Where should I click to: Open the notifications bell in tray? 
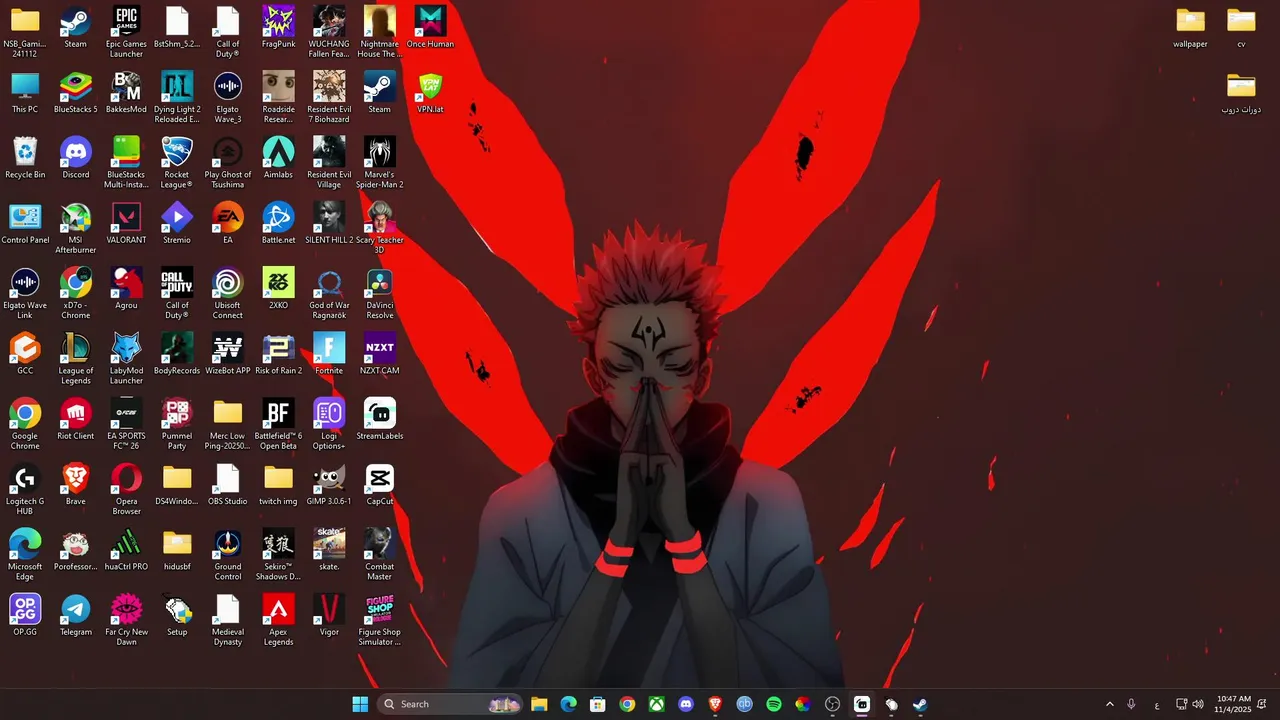[1262, 704]
